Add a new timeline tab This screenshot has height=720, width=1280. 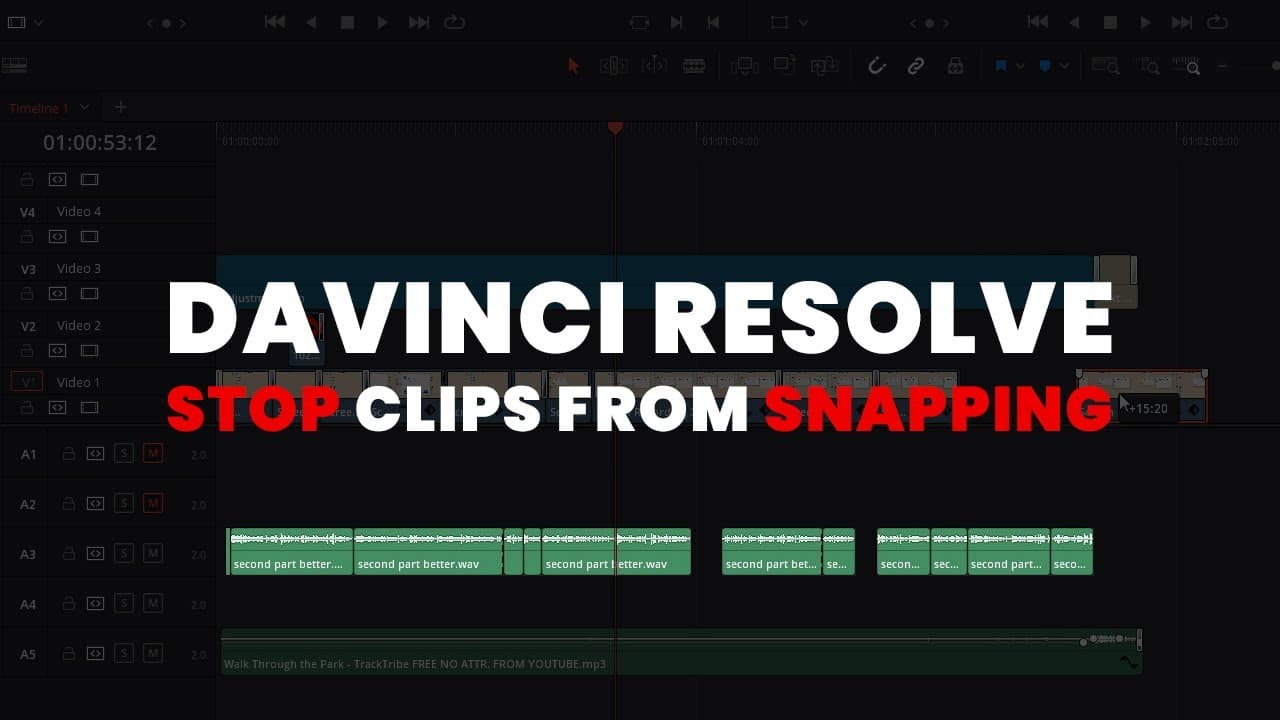point(121,107)
